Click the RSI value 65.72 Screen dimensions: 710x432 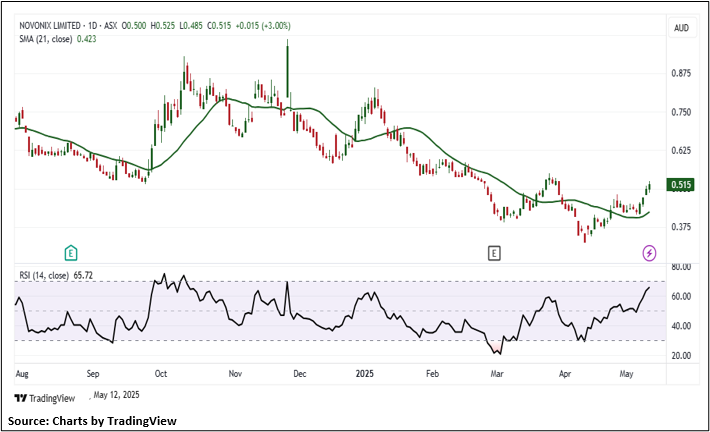(x=83, y=275)
